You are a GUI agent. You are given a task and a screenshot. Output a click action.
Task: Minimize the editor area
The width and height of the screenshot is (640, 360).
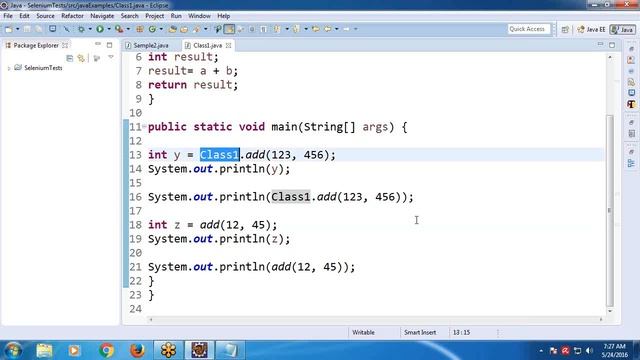pyautogui.click(x=600, y=44)
